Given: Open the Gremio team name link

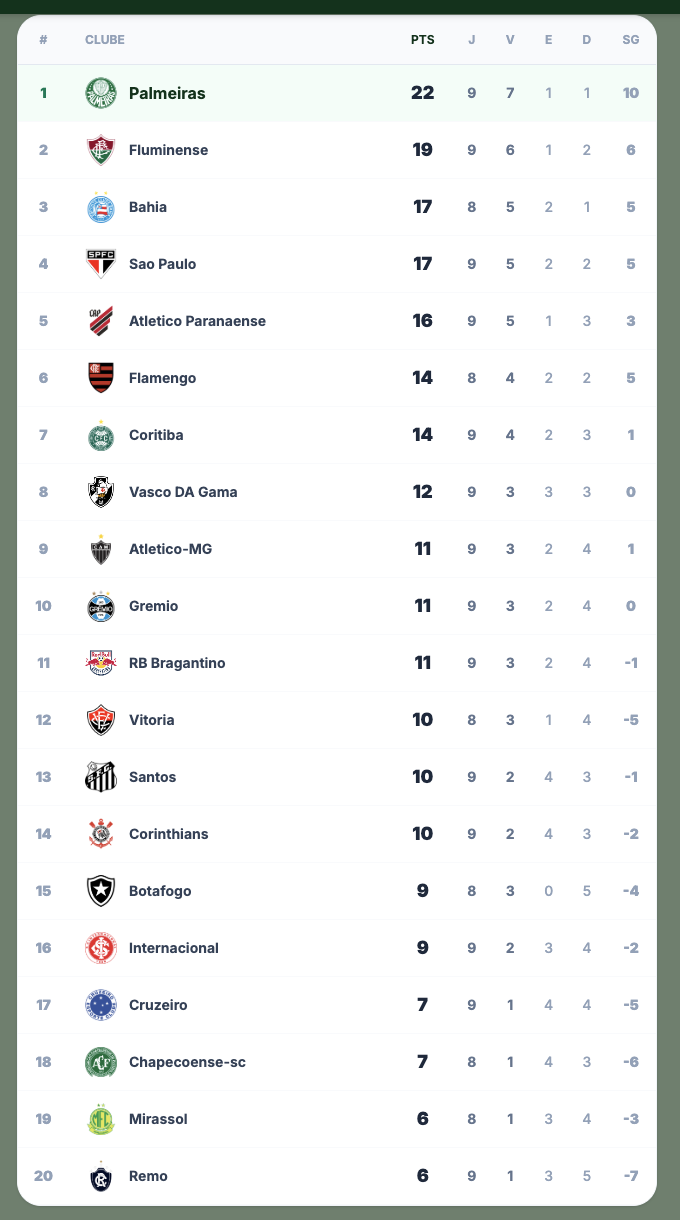Looking at the screenshot, I should (153, 606).
